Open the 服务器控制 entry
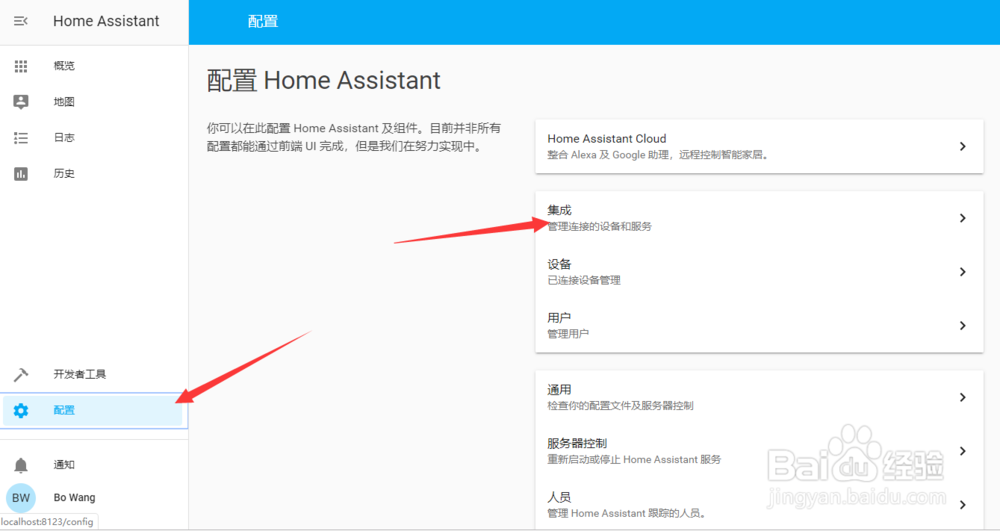Viewport: 1000px width, 531px height. pos(759,451)
